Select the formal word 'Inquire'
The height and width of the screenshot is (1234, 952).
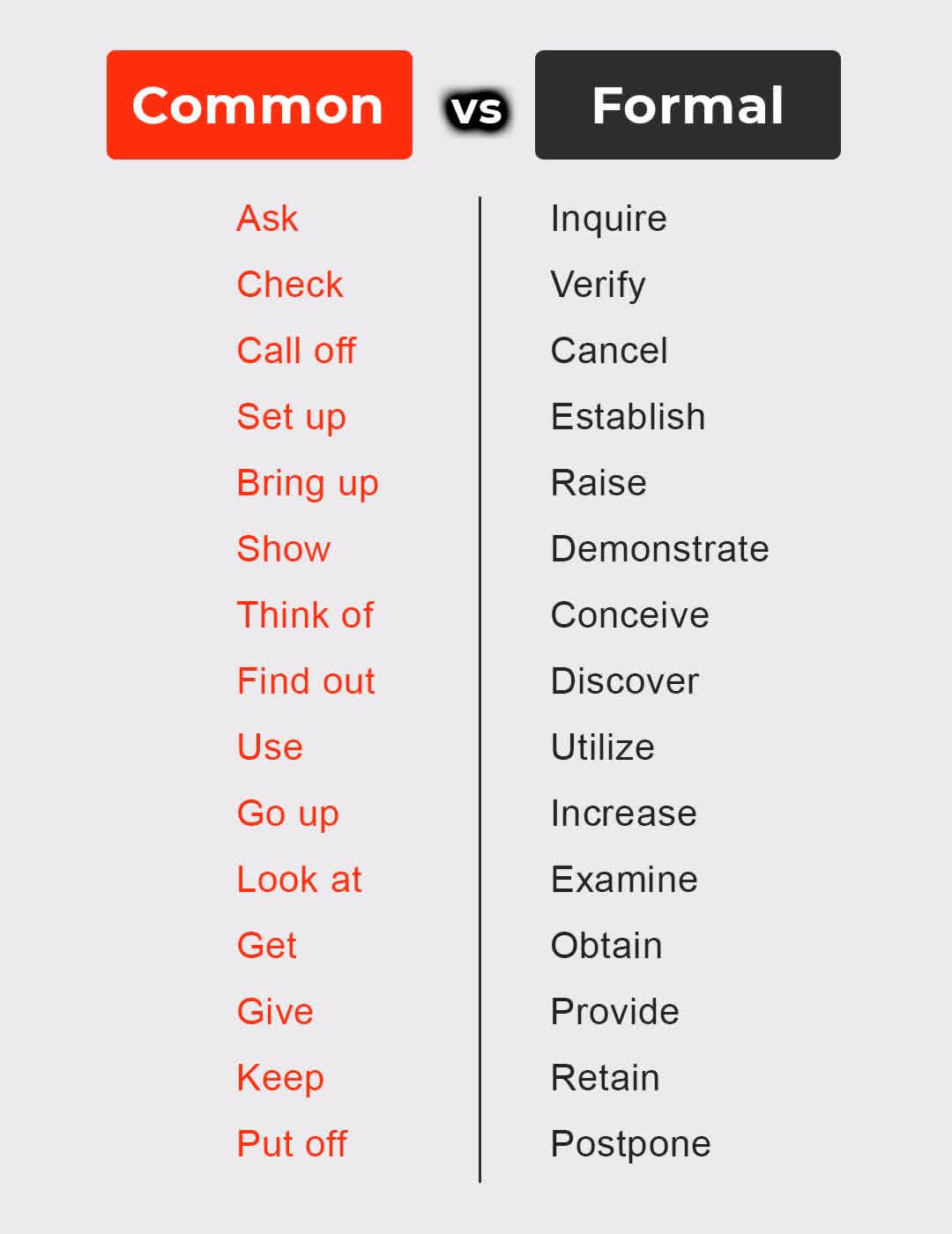click(608, 219)
